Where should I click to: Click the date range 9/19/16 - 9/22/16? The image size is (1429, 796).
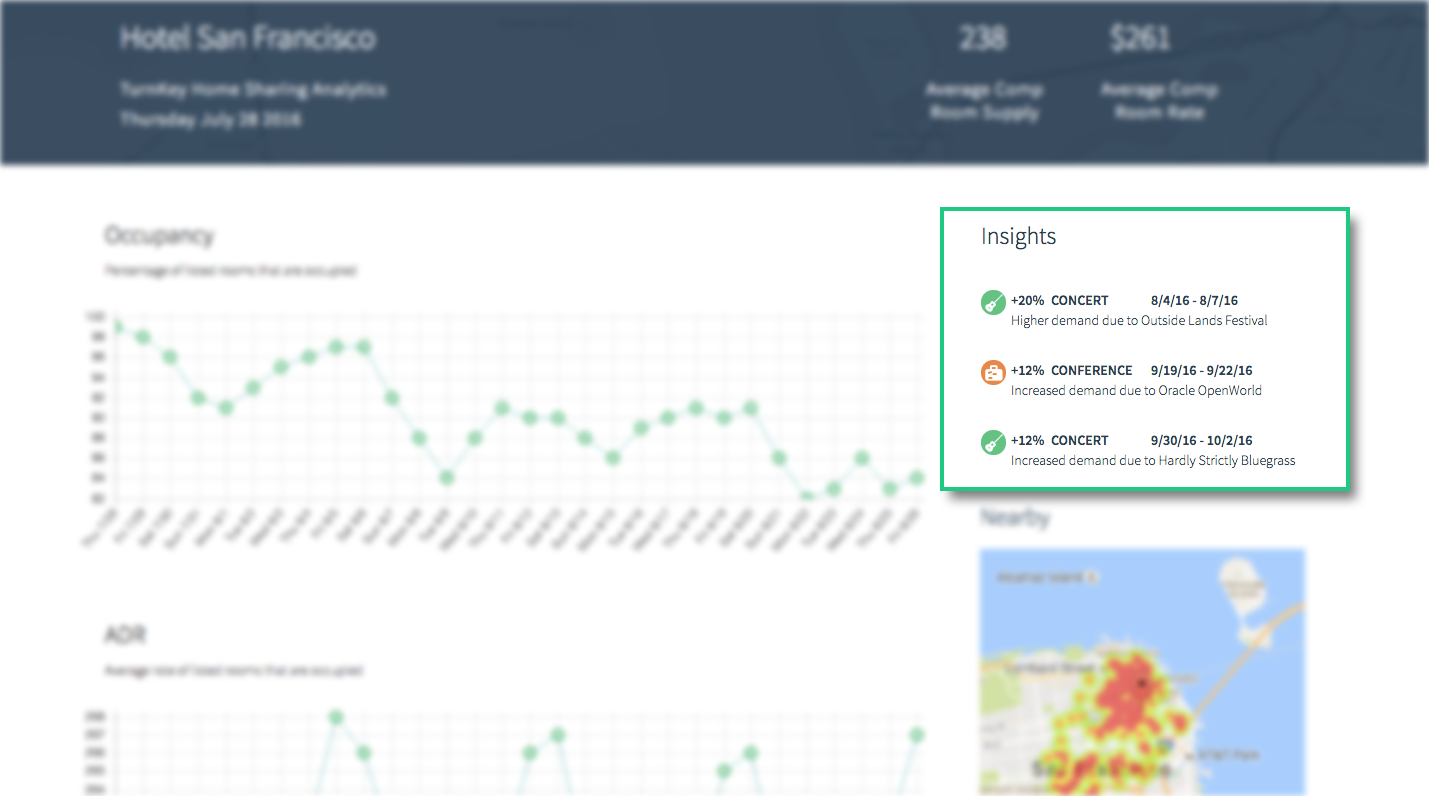pos(1201,370)
